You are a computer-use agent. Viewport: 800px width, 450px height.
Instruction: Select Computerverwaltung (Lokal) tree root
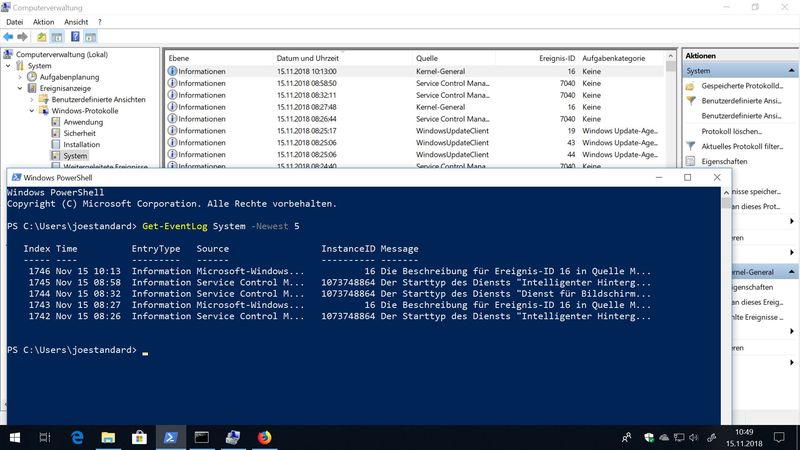pyautogui.click(x=62, y=54)
